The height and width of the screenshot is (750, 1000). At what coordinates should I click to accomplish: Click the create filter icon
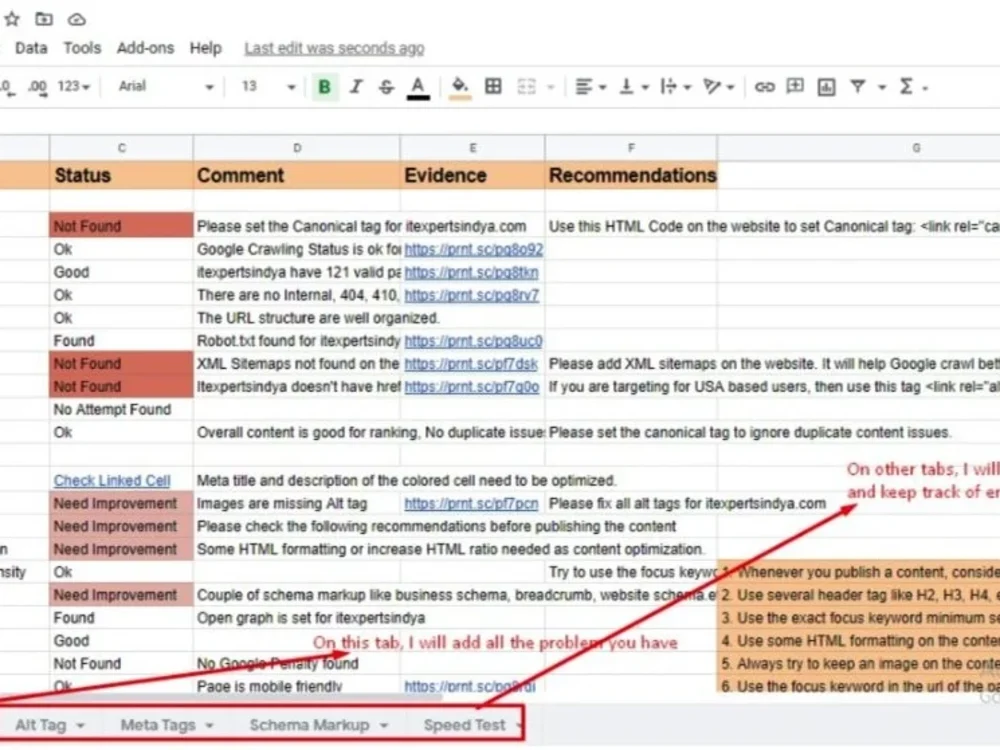click(x=858, y=86)
